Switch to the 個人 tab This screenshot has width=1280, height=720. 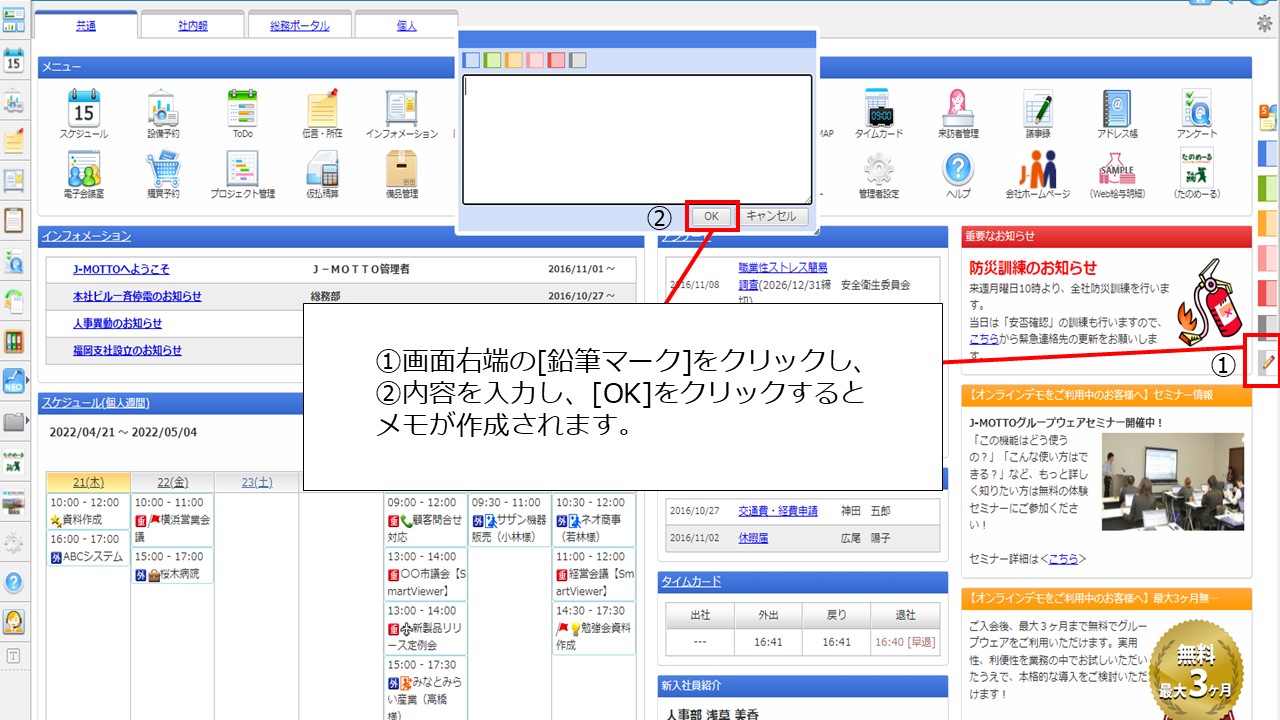(406, 26)
